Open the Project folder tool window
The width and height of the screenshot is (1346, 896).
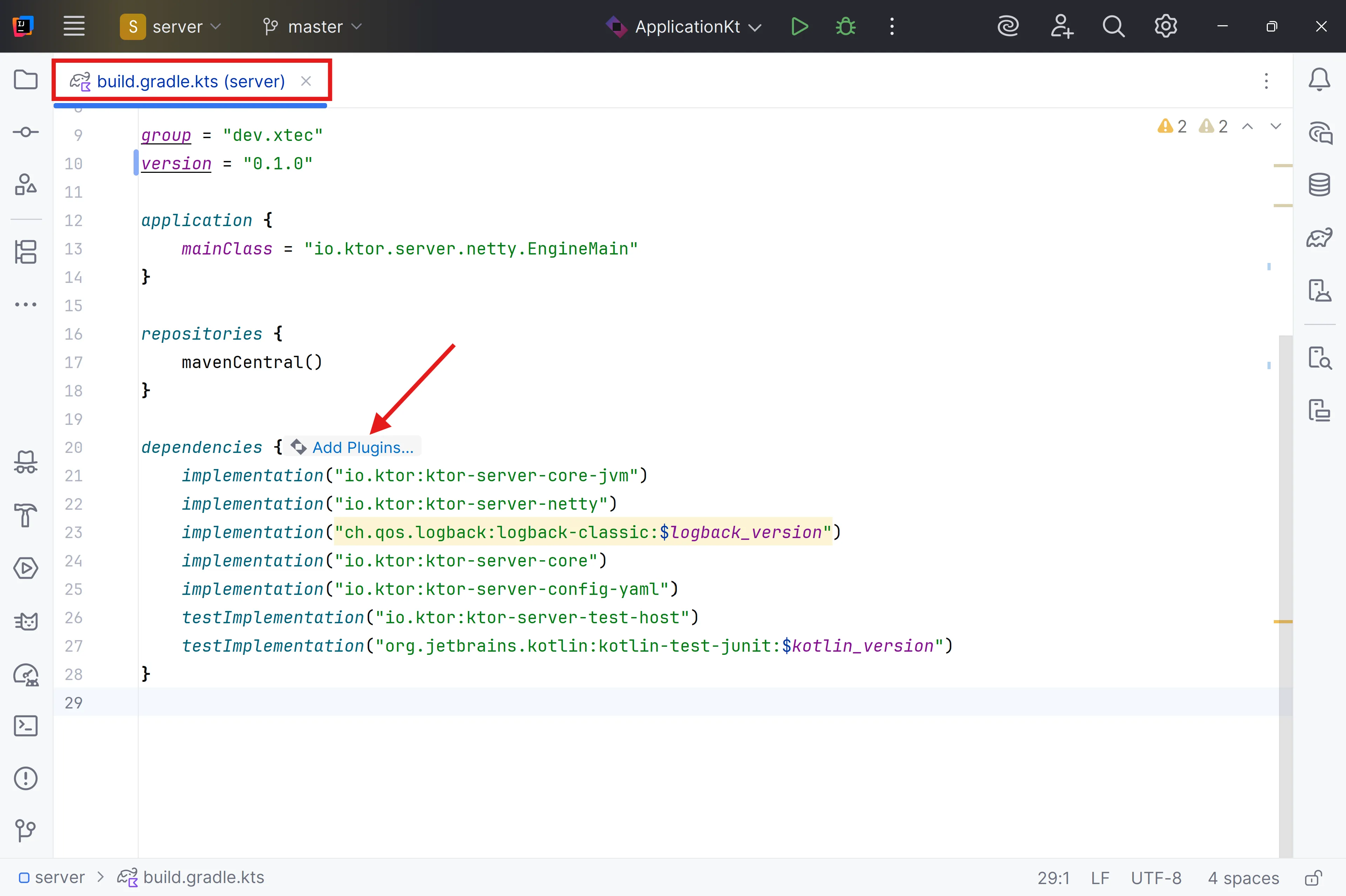[26, 80]
